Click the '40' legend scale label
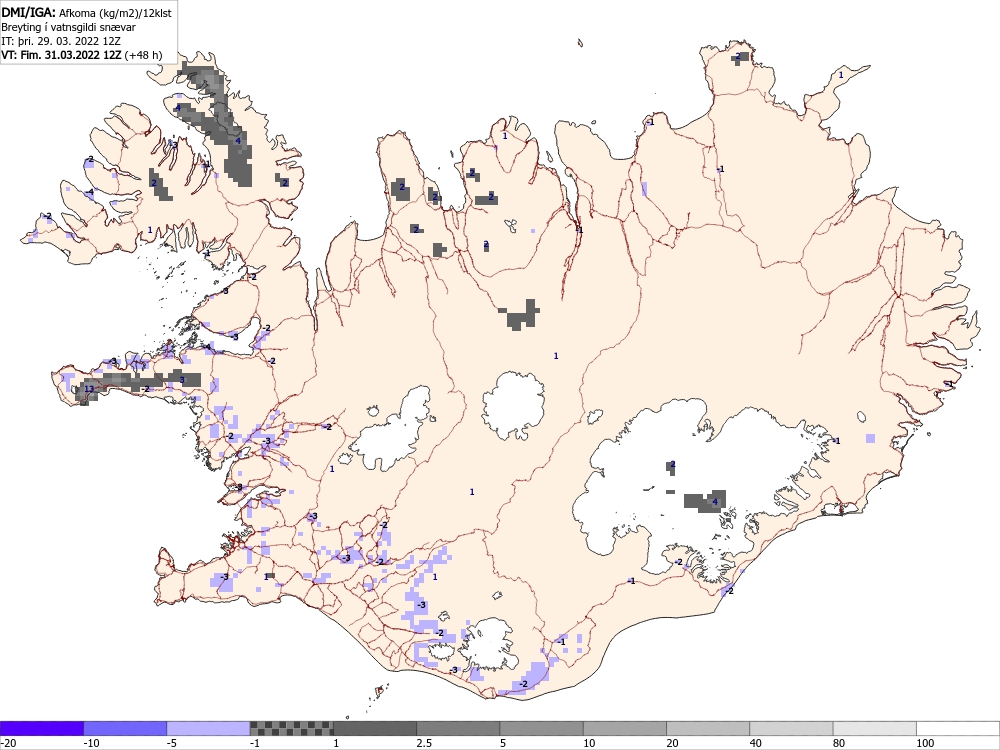Image resolution: width=1000 pixels, height=750 pixels. [756, 743]
